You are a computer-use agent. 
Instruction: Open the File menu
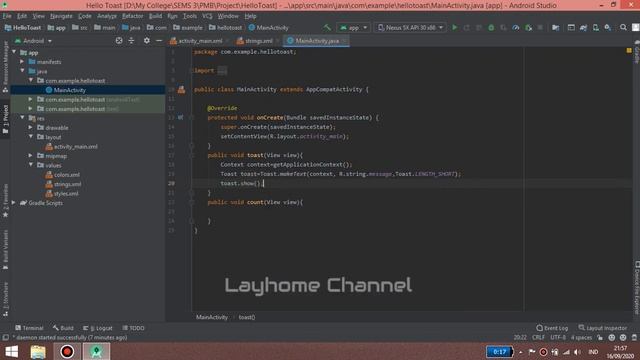coord(7,16)
